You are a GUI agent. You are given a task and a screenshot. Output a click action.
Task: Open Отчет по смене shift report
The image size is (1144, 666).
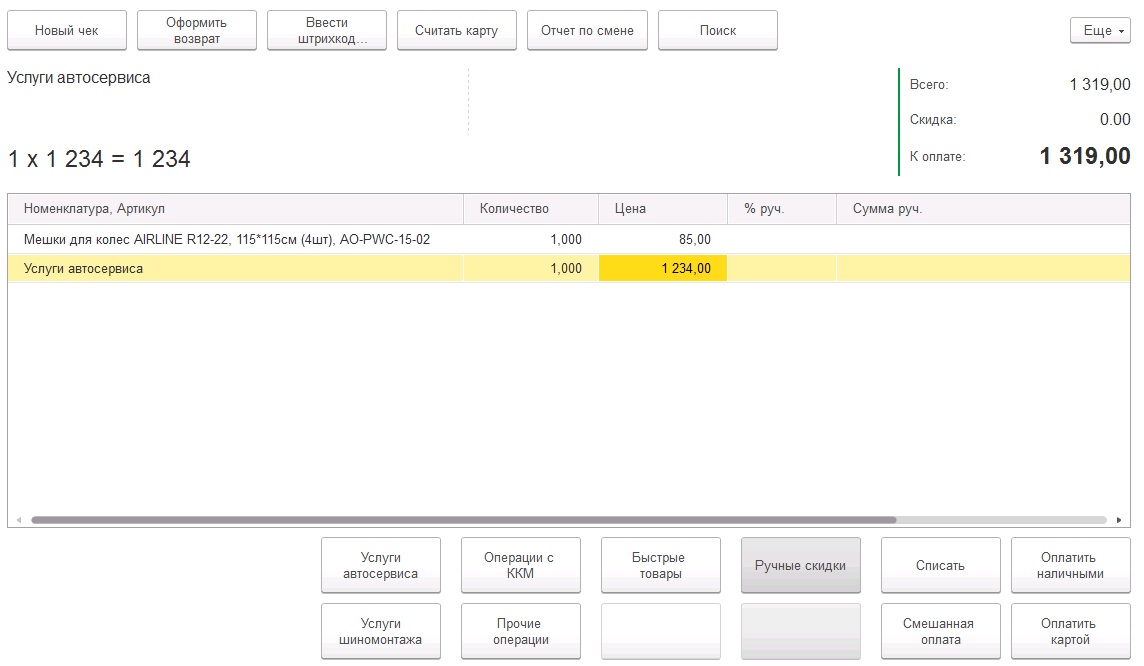pyautogui.click(x=587, y=31)
